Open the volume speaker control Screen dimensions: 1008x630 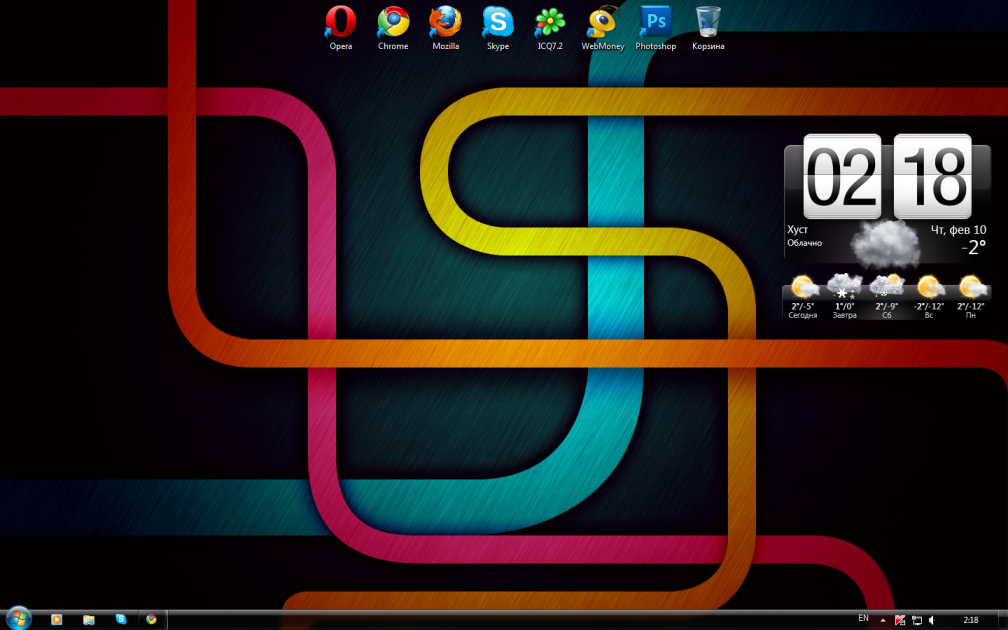click(931, 620)
